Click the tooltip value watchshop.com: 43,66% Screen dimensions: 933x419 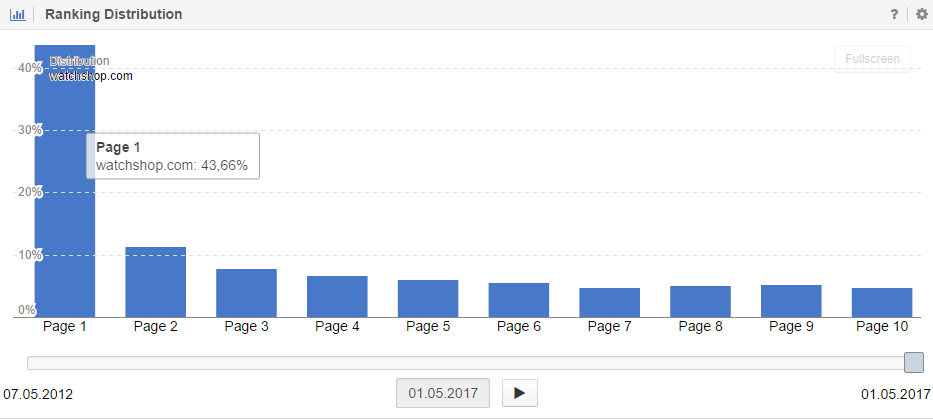tap(172, 166)
